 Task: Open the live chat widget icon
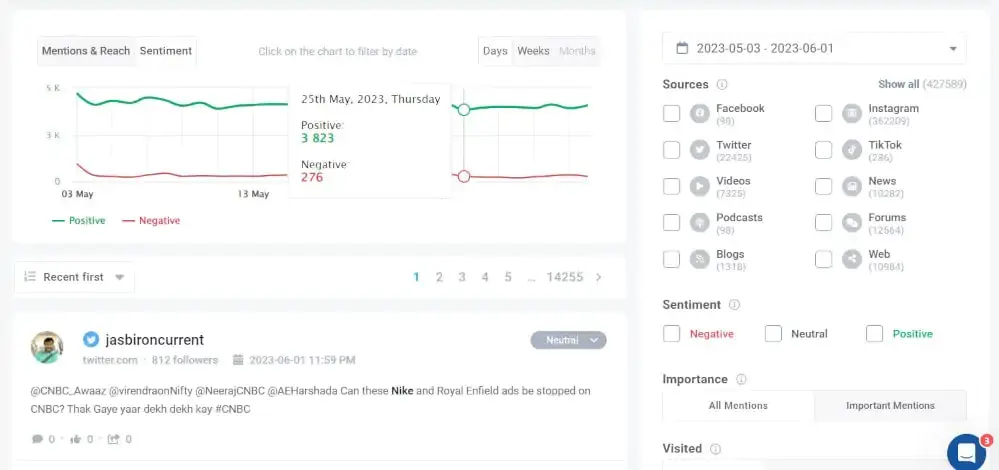967,451
